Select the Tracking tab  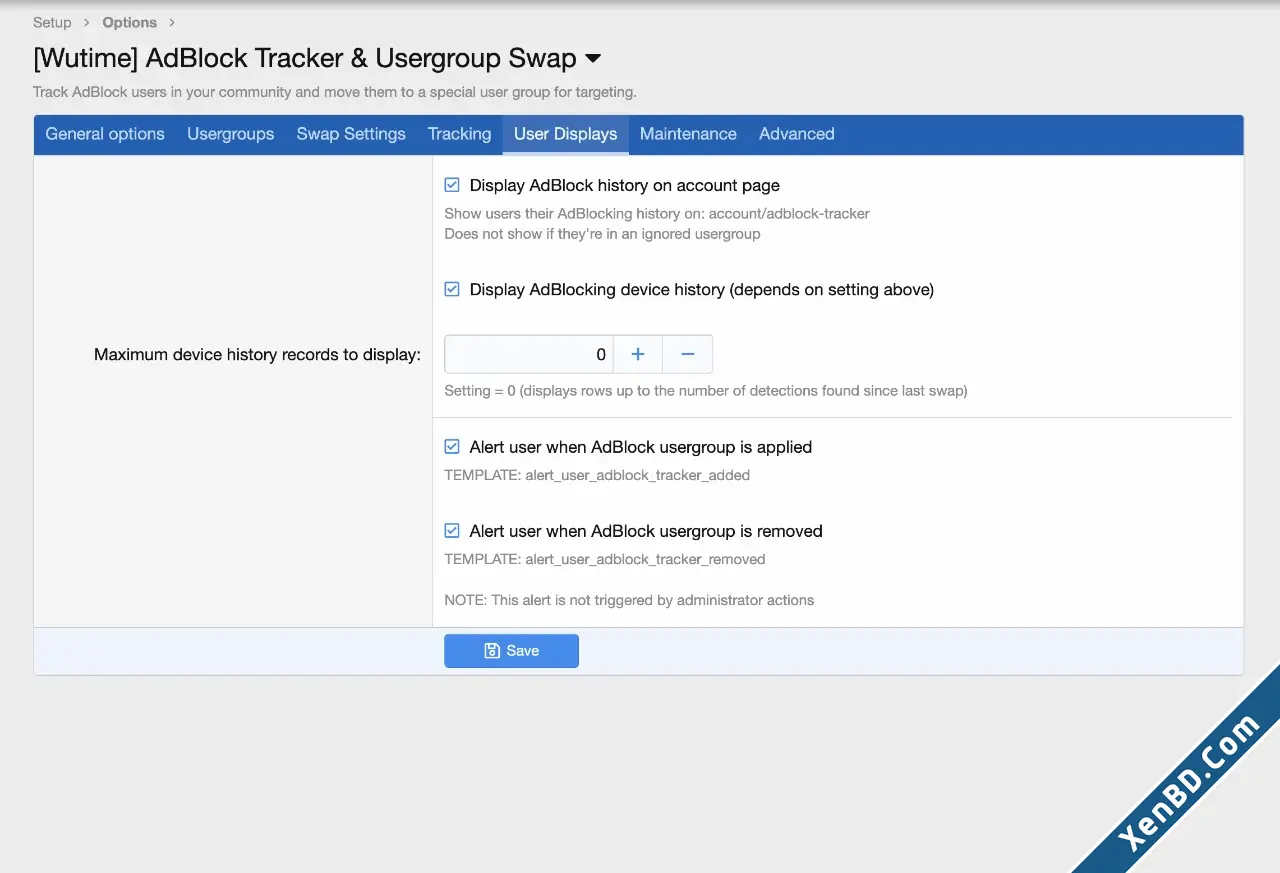459,134
